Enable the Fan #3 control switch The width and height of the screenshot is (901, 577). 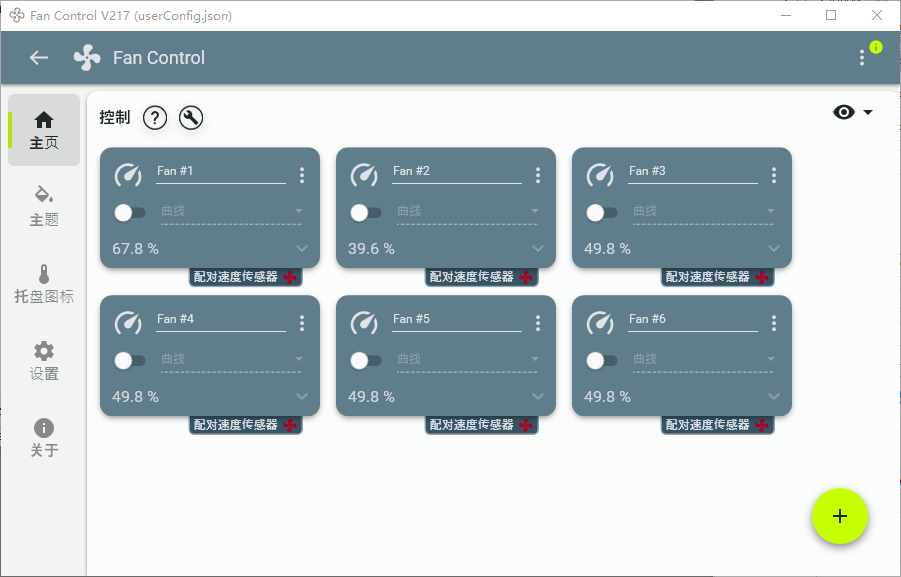click(x=602, y=213)
